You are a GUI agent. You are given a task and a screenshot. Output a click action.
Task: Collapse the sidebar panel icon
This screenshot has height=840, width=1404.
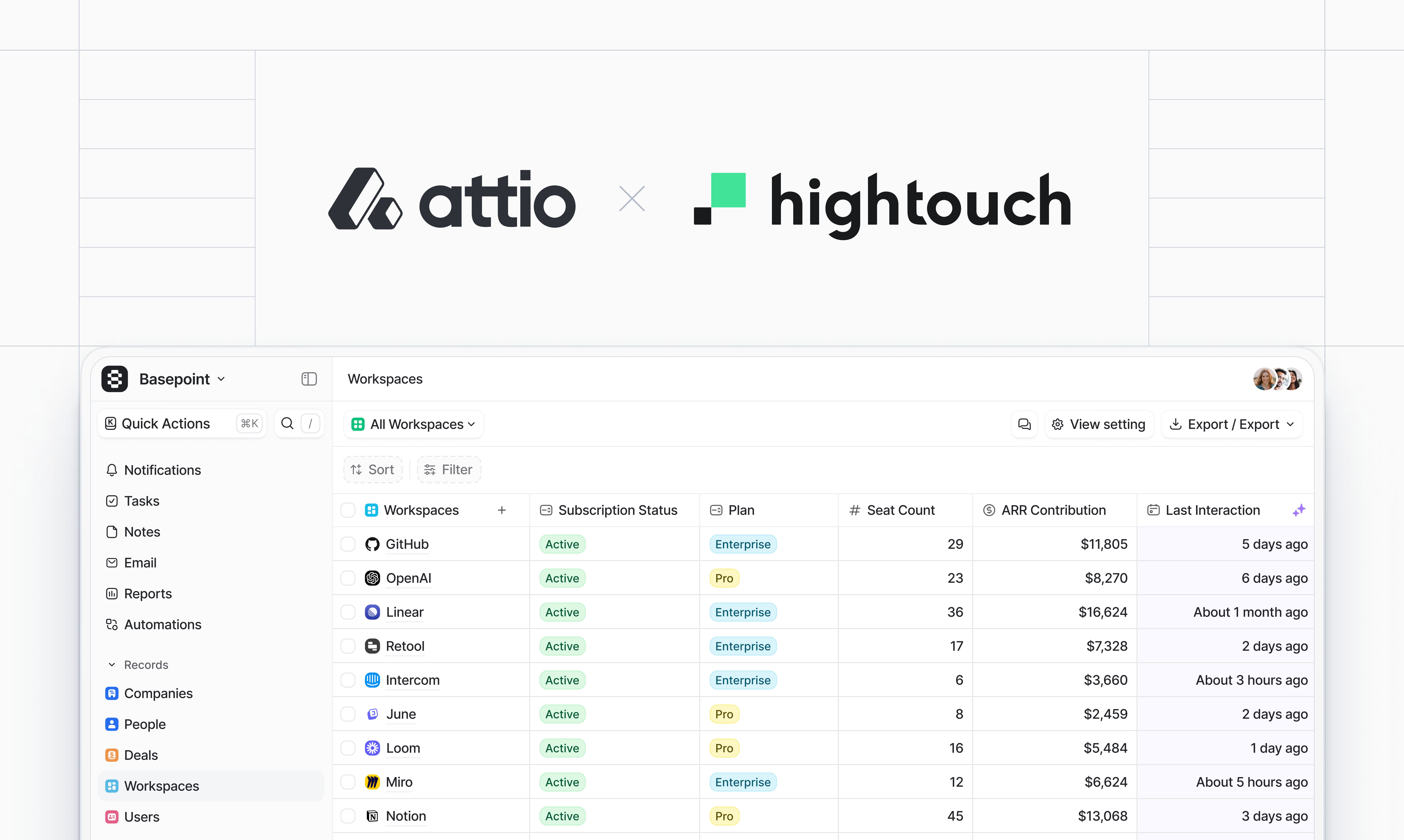[309, 379]
